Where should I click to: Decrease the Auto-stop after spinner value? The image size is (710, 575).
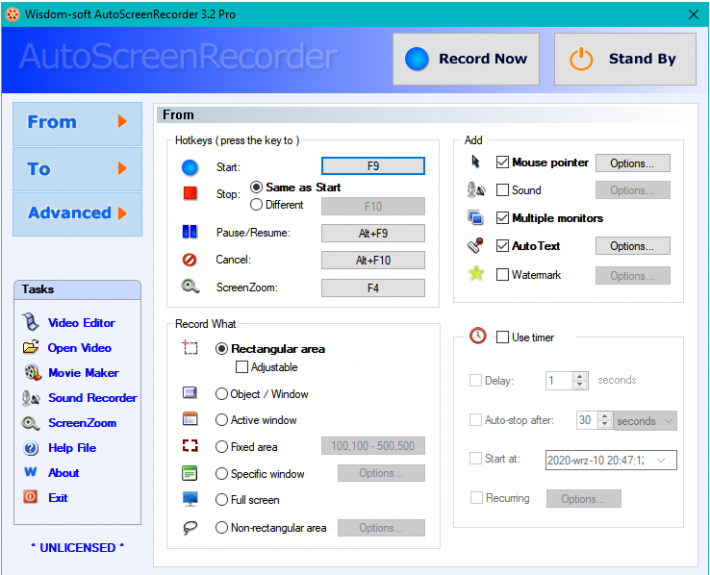click(604, 425)
